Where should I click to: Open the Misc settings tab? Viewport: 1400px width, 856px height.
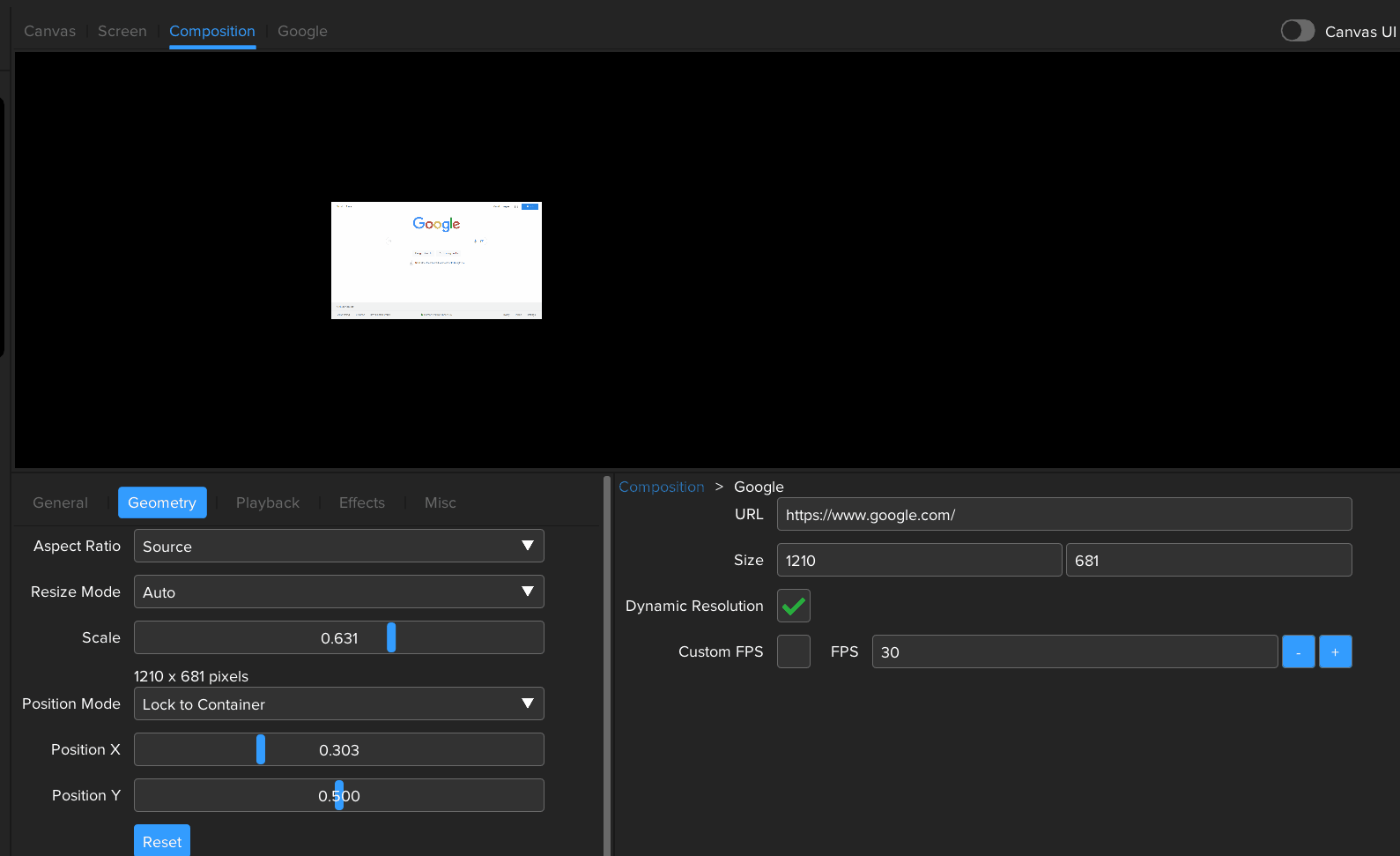(x=440, y=502)
